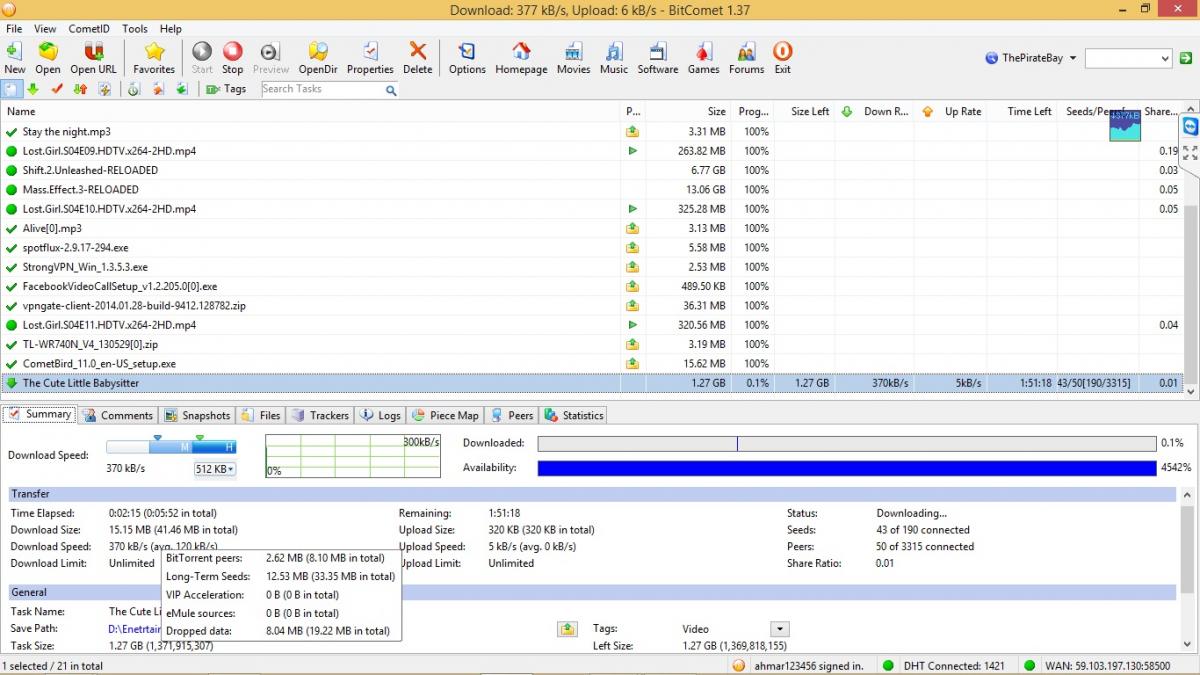Screen dimensions: 1200x675
Task: Open the File menu
Action: (x=14, y=29)
